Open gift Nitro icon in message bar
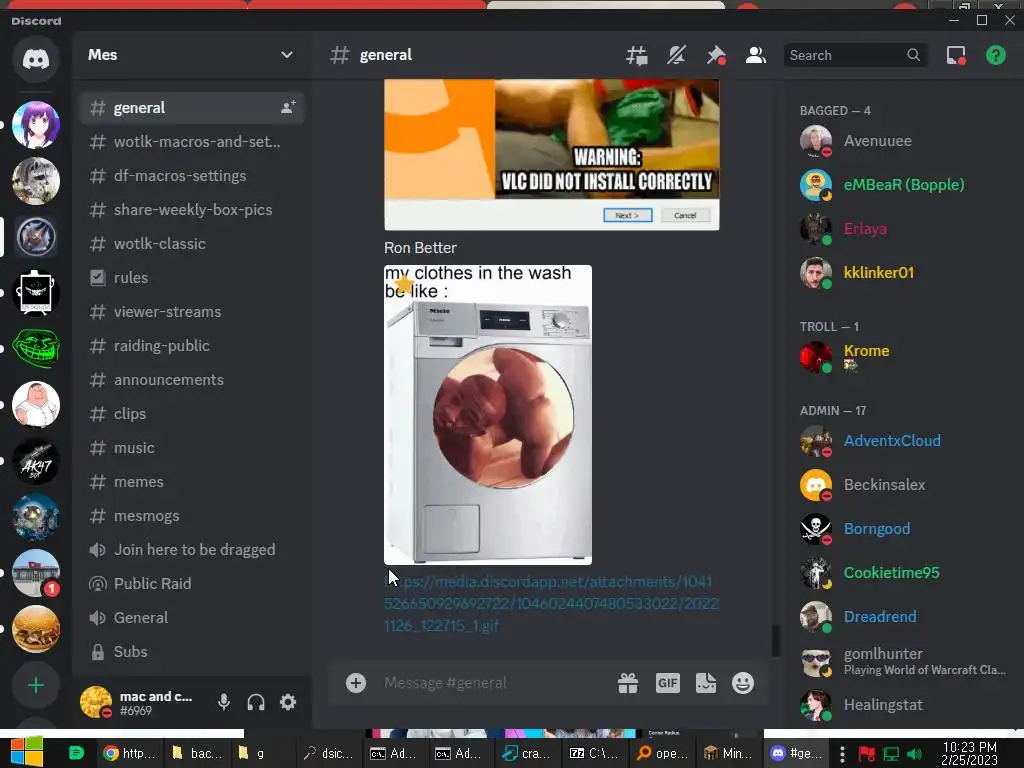 (628, 683)
